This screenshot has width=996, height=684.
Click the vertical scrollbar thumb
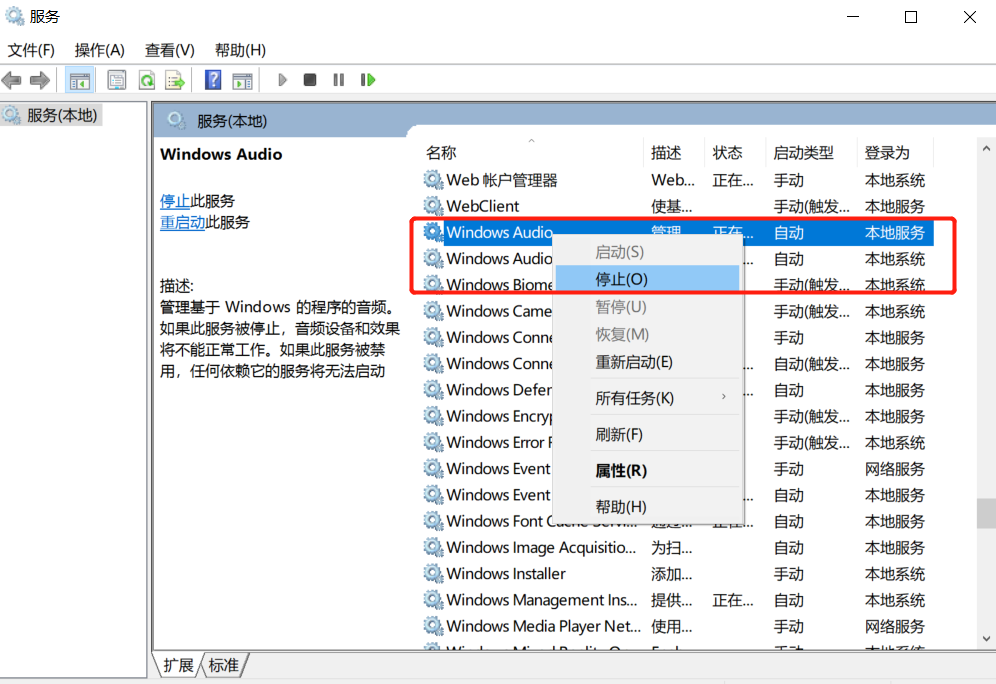coord(986,513)
